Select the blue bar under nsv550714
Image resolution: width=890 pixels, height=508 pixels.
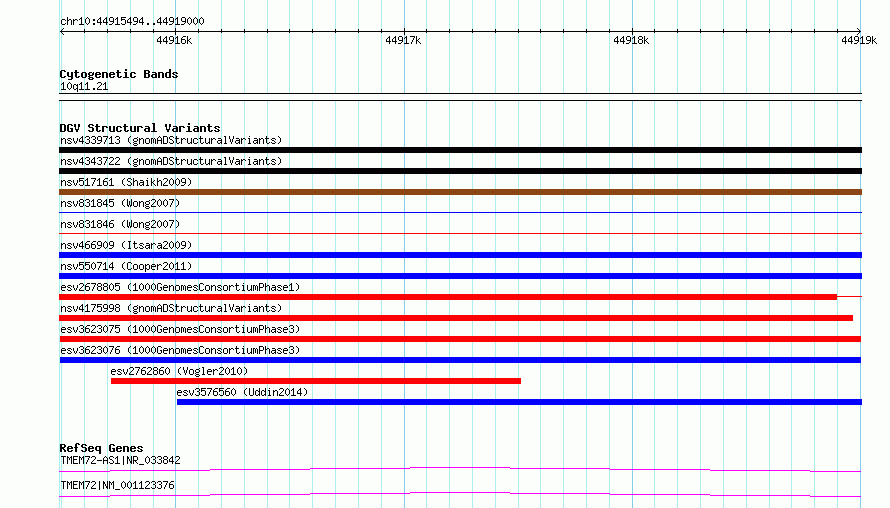click(460, 276)
